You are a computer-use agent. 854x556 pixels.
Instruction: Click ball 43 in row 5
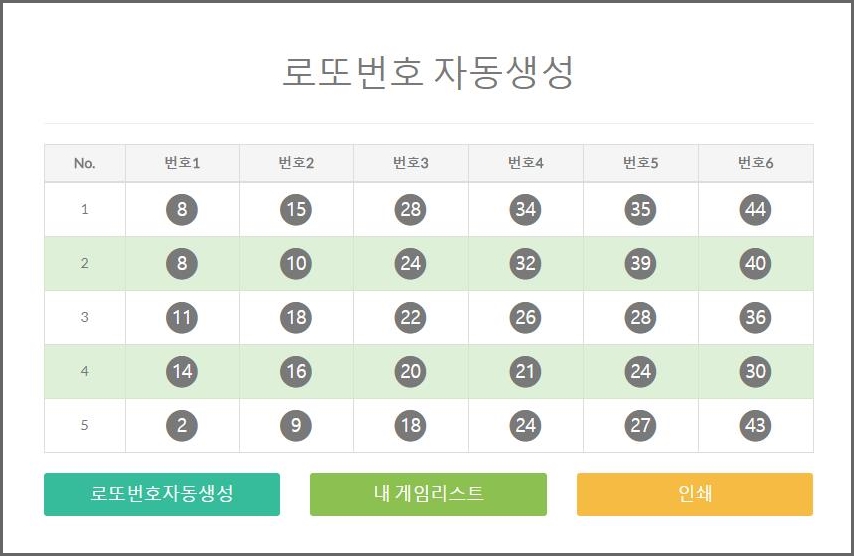[755, 425]
